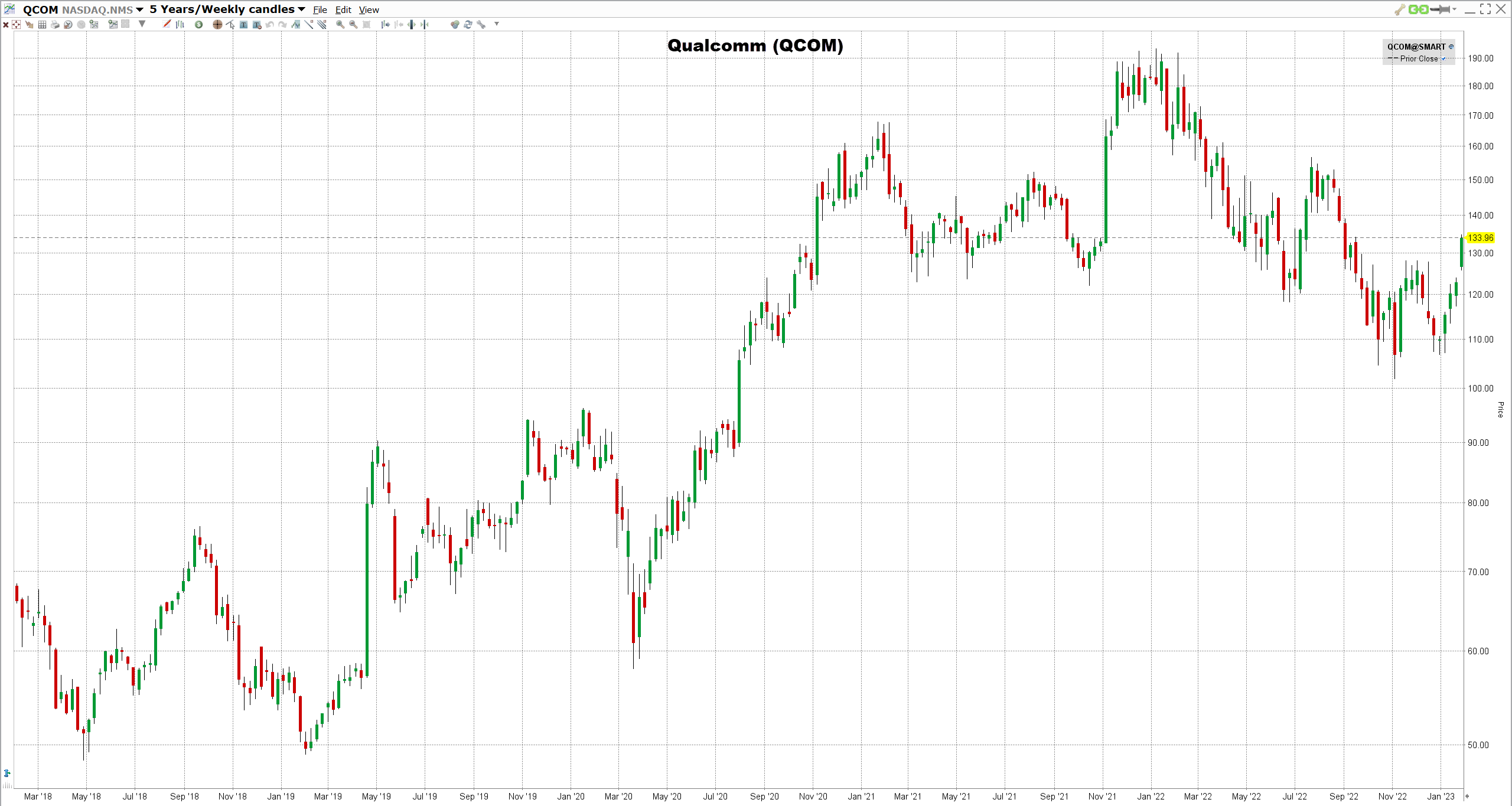Click the blue expand arrow at bottom left
Viewport: 1512px width, 806px height.
click(7, 773)
